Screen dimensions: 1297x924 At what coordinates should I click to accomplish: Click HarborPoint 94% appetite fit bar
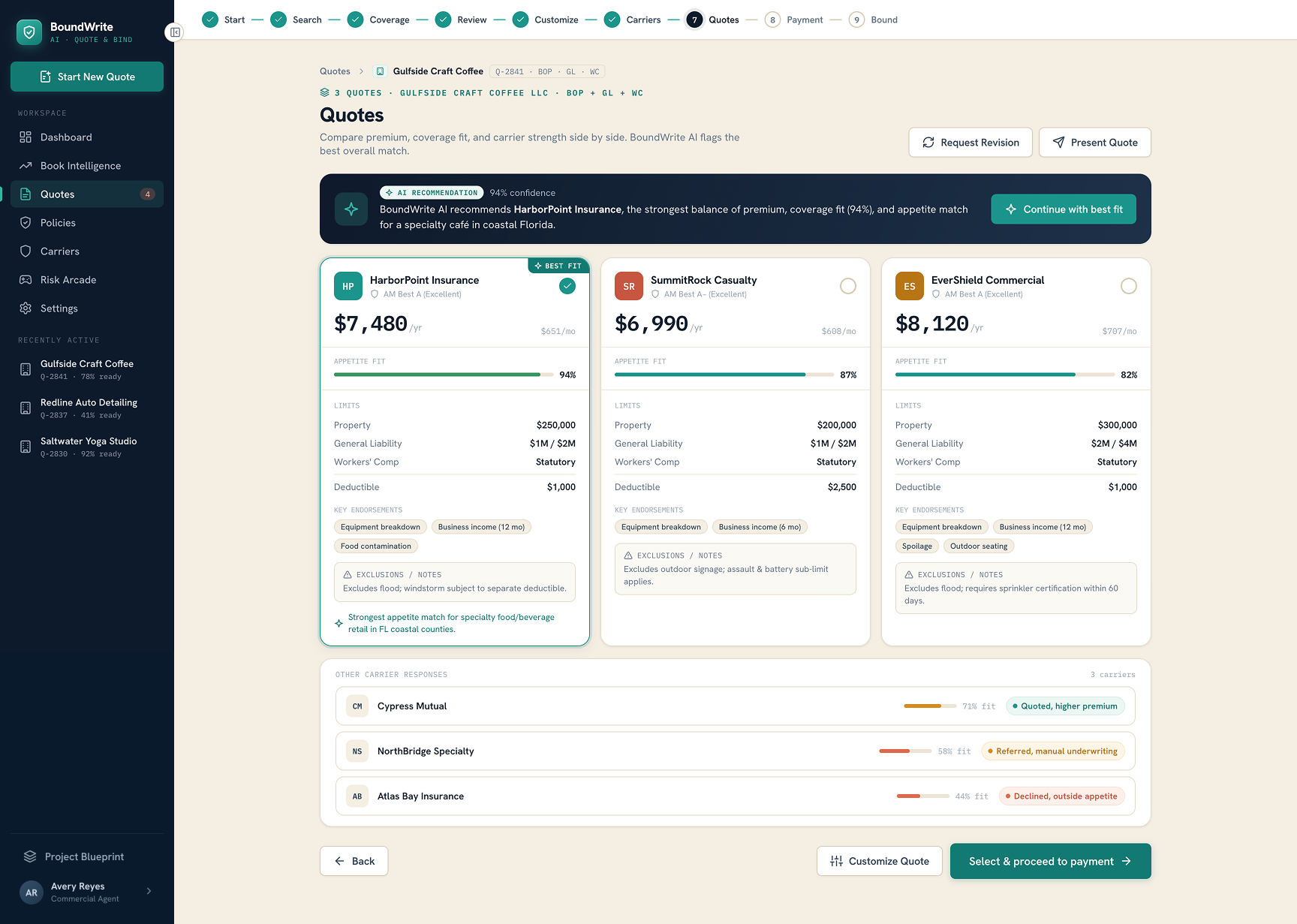click(x=444, y=375)
